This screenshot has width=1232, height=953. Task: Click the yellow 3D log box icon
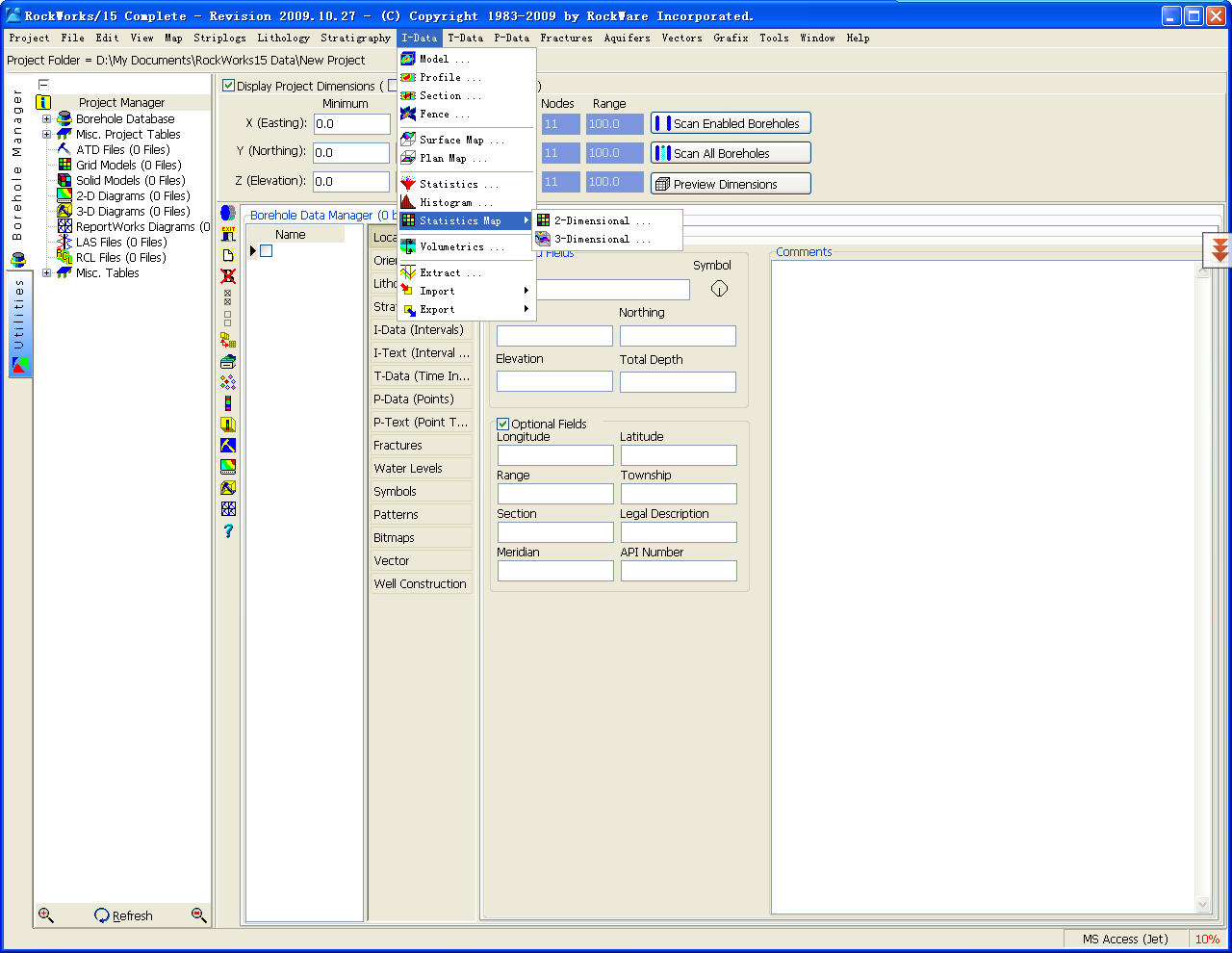[228, 425]
